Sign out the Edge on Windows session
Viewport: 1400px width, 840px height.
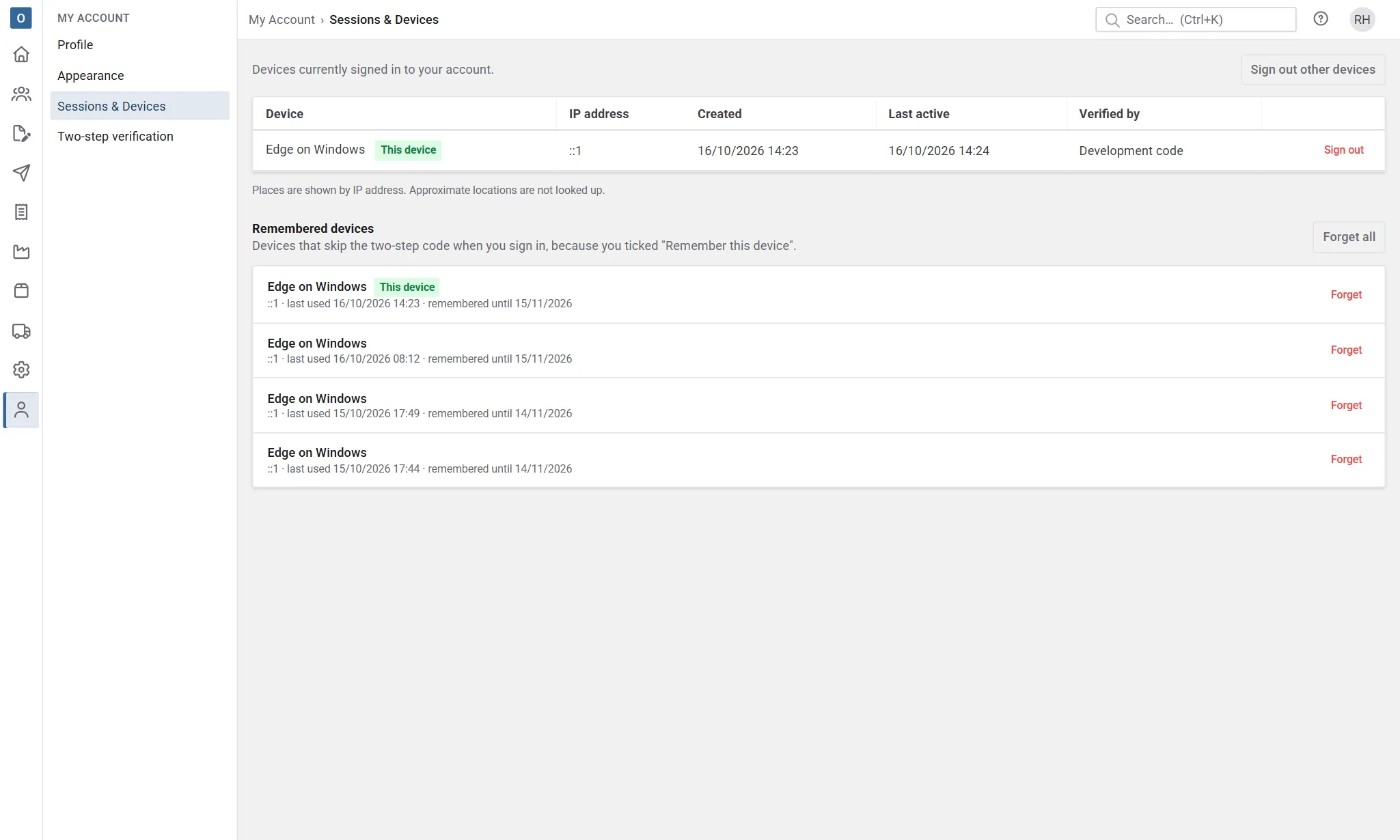[x=1343, y=150]
